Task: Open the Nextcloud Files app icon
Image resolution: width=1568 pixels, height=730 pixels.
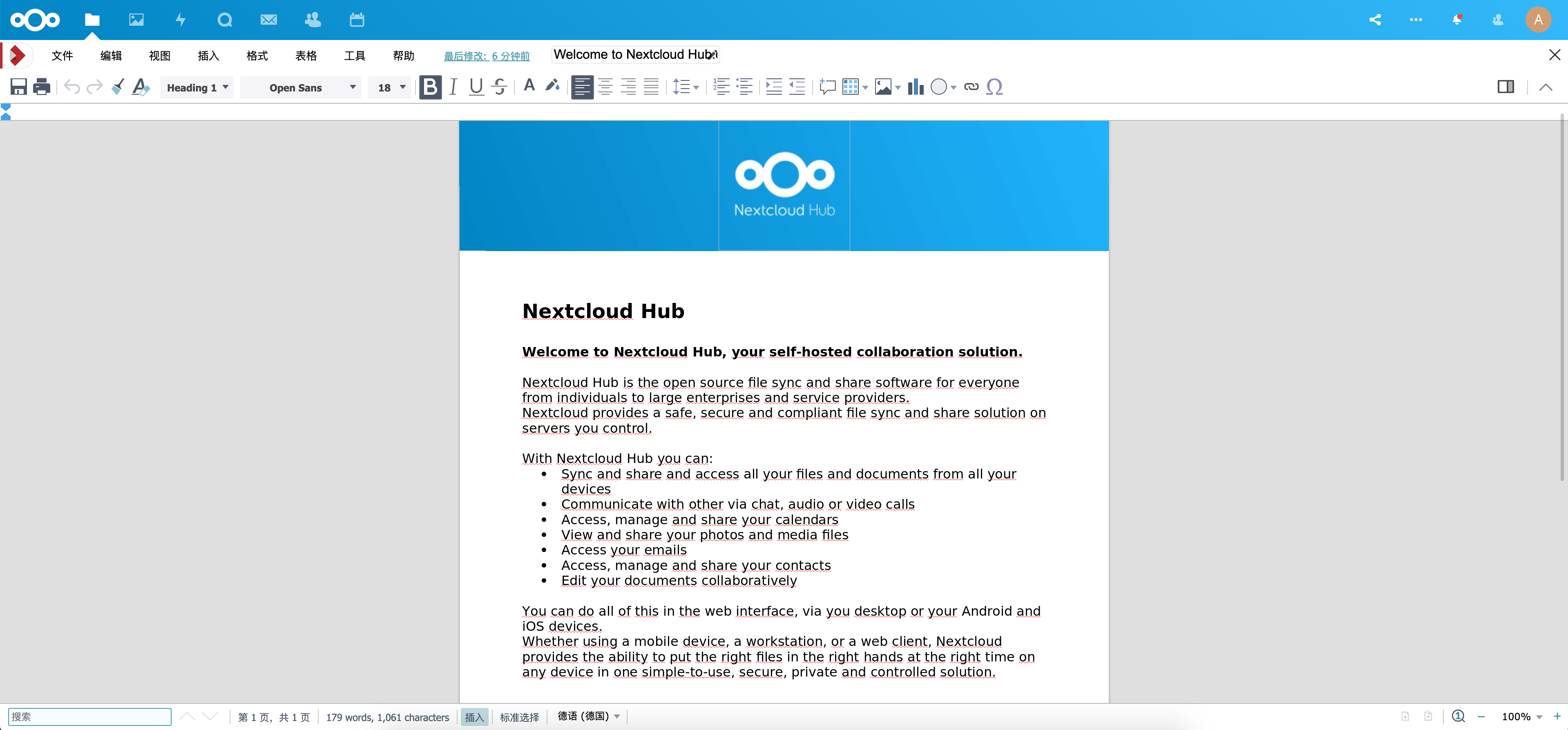Action: click(x=92, y=20)
